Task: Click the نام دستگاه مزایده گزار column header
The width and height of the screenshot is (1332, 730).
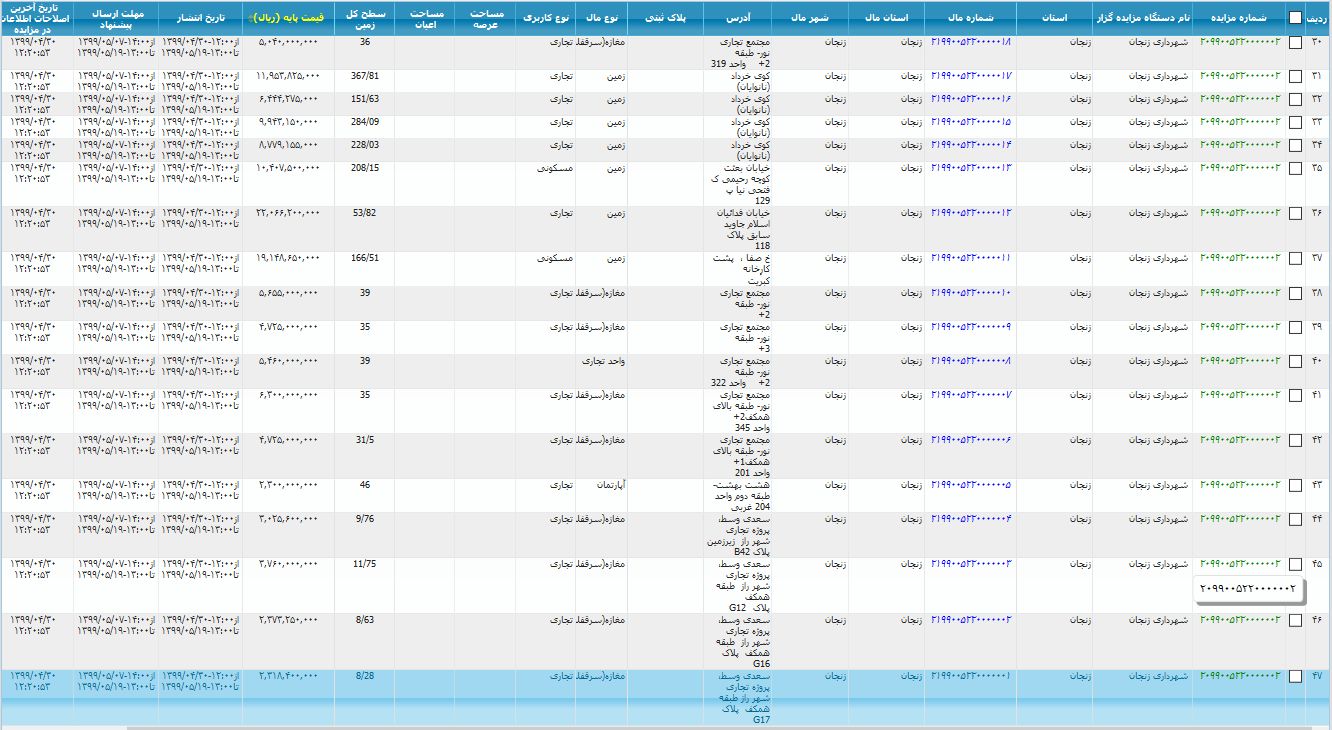Action: (x=1141, y=18)
